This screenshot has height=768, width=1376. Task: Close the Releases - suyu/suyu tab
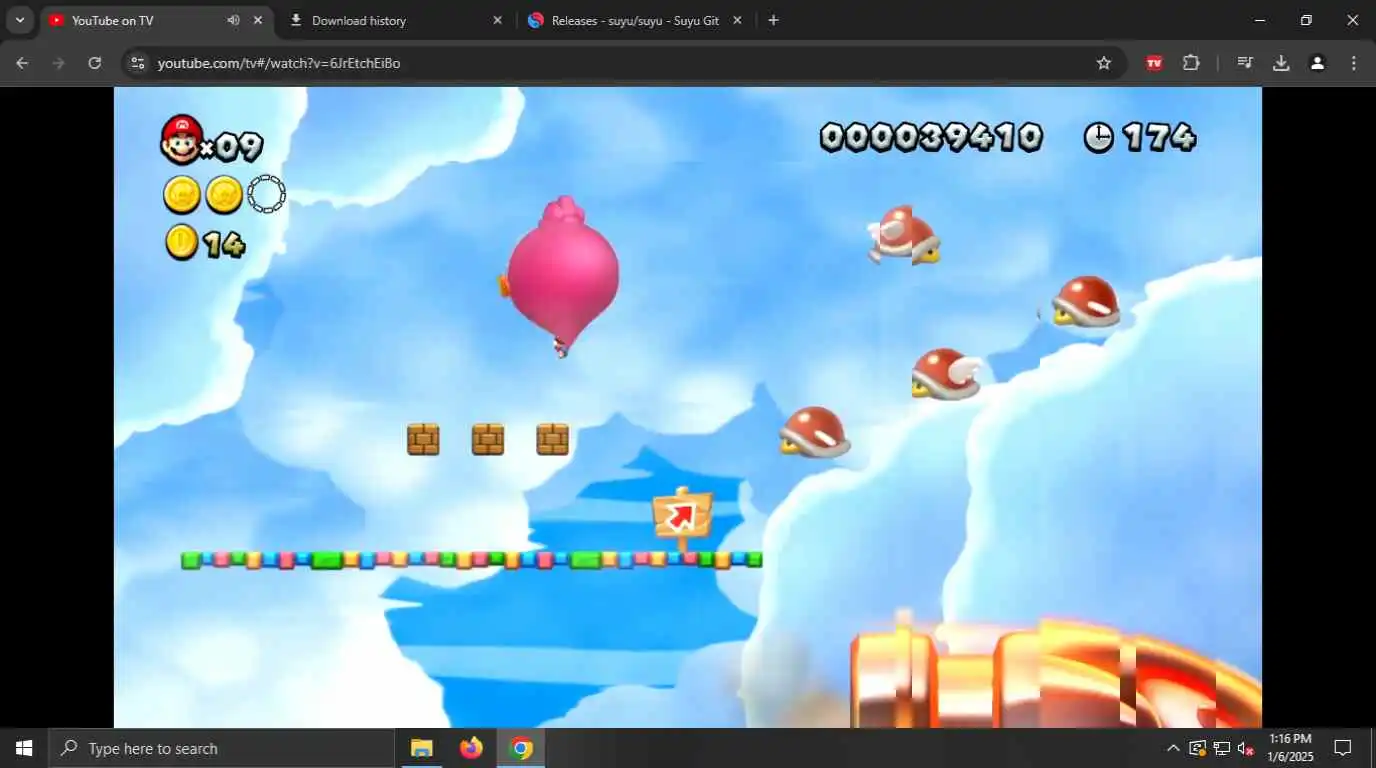[x=738, y=20]
